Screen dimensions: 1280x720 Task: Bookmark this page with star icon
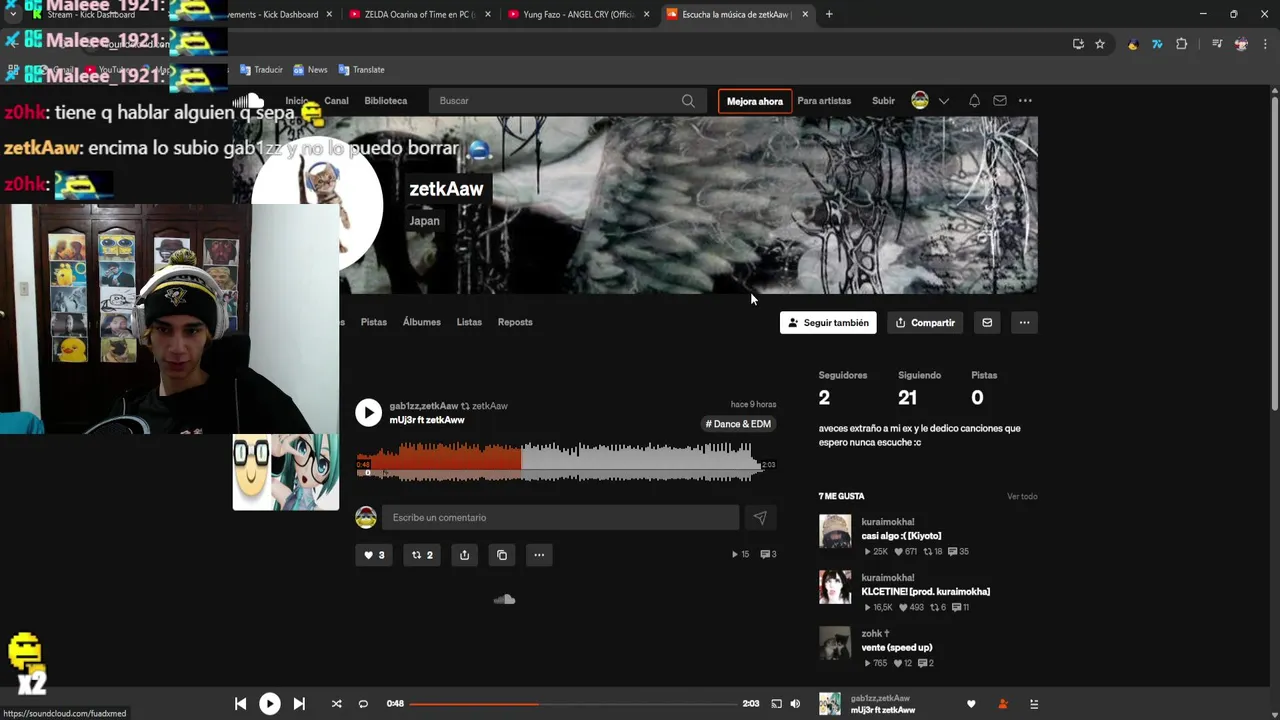pyautogui.click(x=1100, y=44)
